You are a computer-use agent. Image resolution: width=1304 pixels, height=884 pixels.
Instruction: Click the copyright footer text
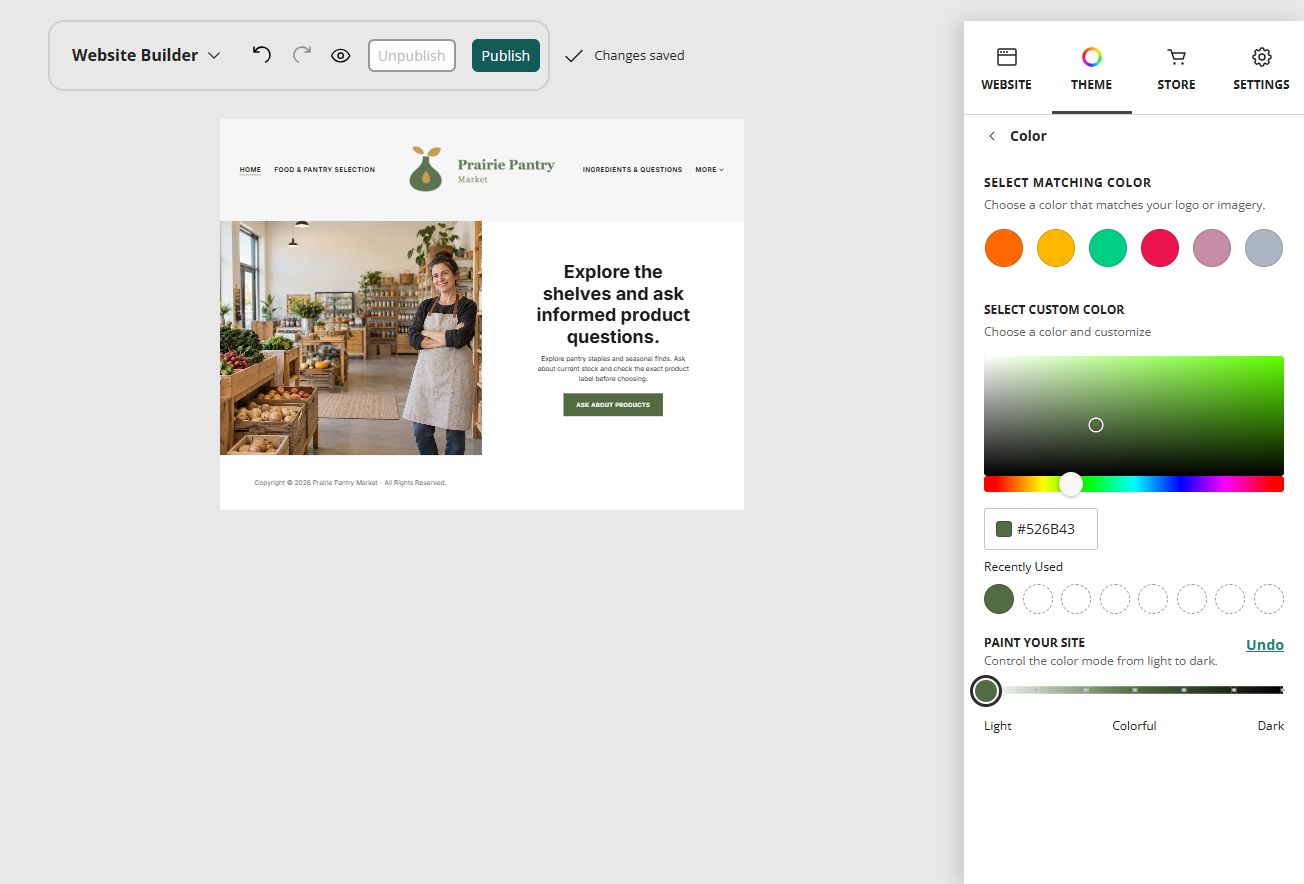pyautogui.click(x=350, y=483)
